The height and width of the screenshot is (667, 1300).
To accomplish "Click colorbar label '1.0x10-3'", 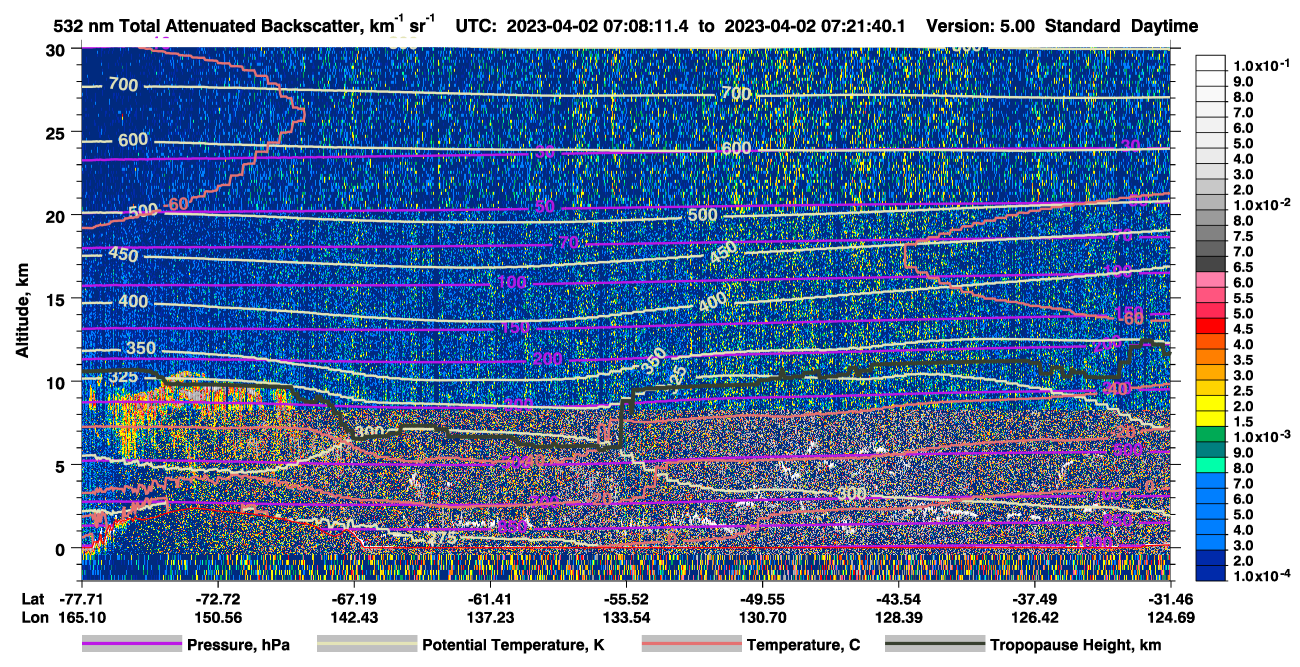I will point(1262,437).
